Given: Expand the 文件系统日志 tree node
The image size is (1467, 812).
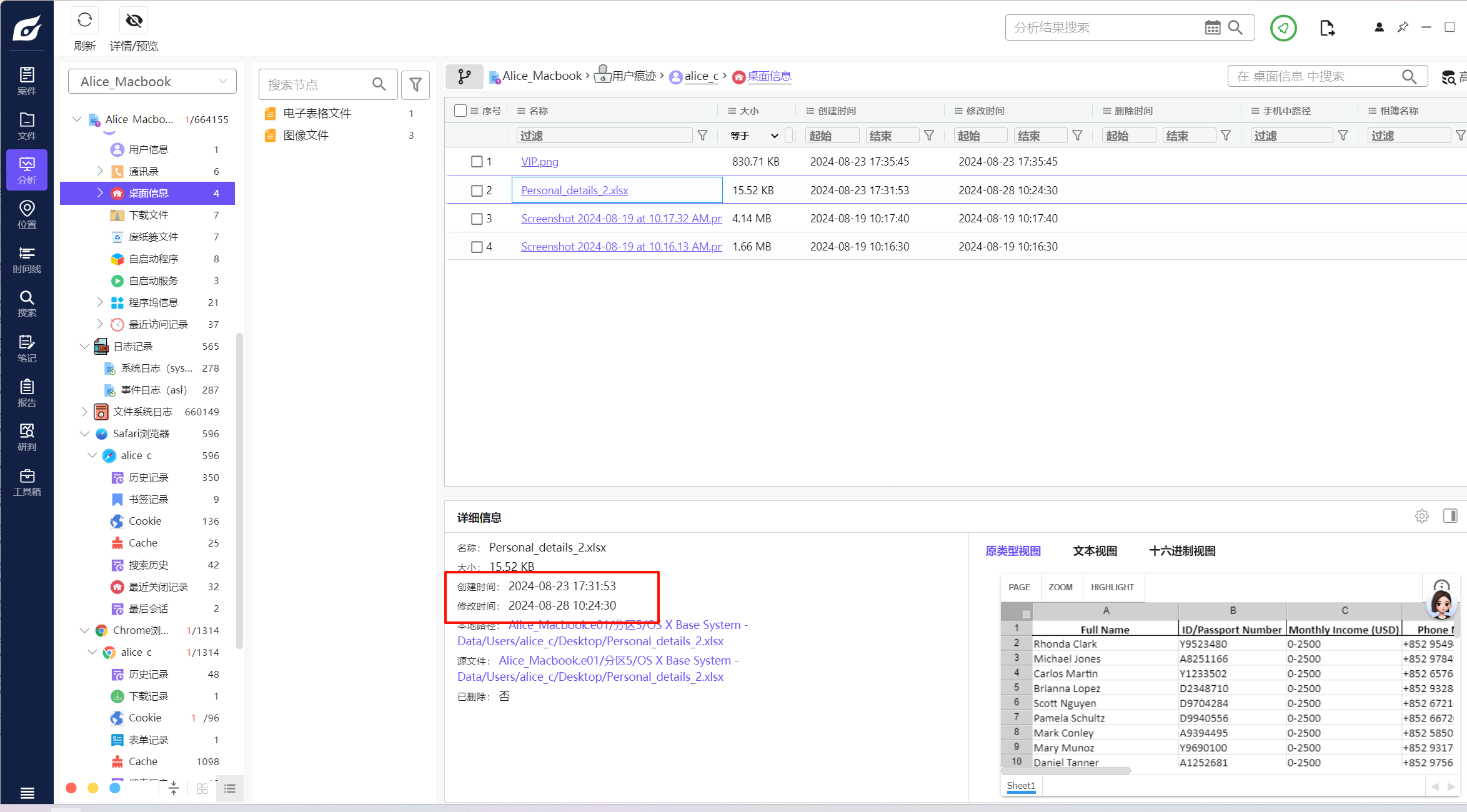Looking at the screenshot, I should [84, 412].
